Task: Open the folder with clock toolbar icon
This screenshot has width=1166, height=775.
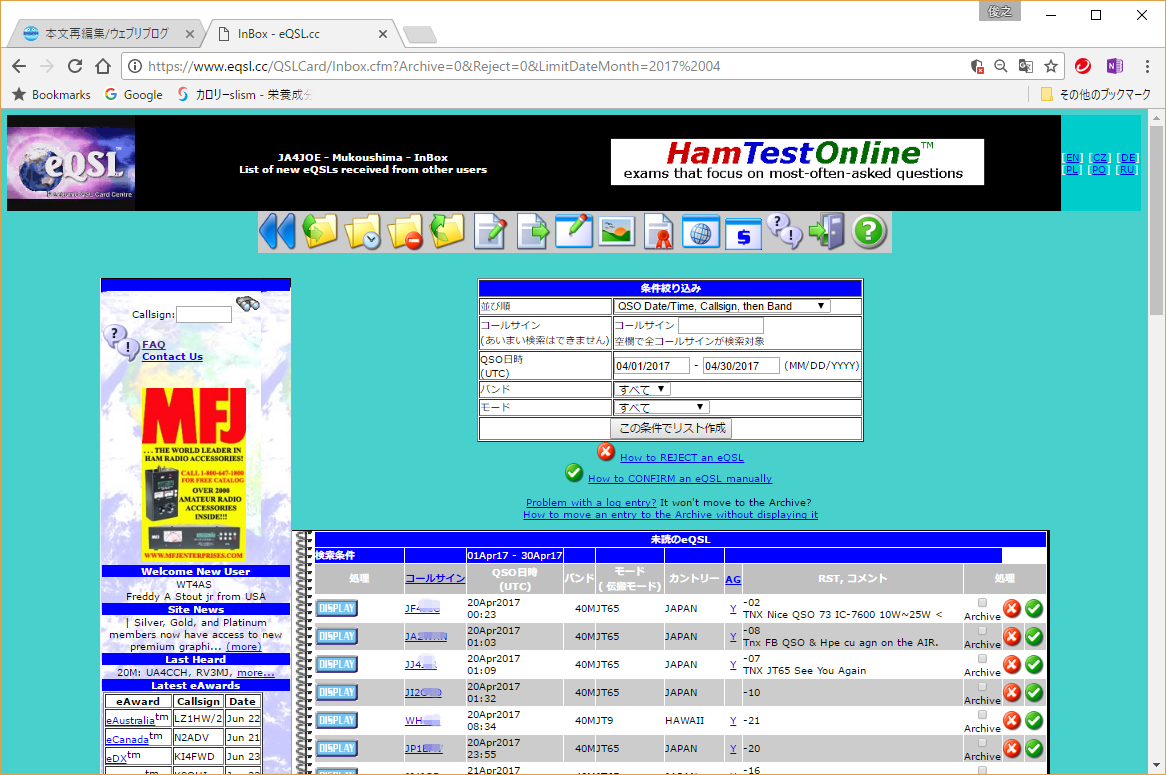Action: pyautogui.click(x=363, y=231)
